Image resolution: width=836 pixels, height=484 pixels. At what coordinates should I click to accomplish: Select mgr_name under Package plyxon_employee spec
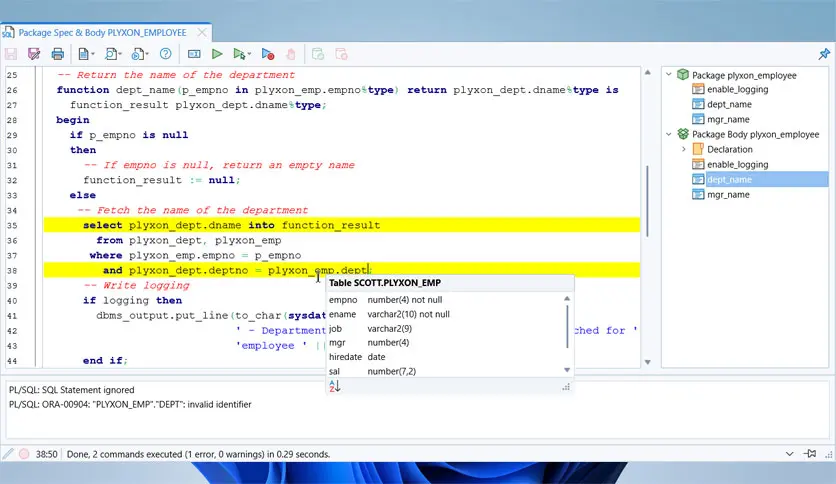click(x=728, y=119)
